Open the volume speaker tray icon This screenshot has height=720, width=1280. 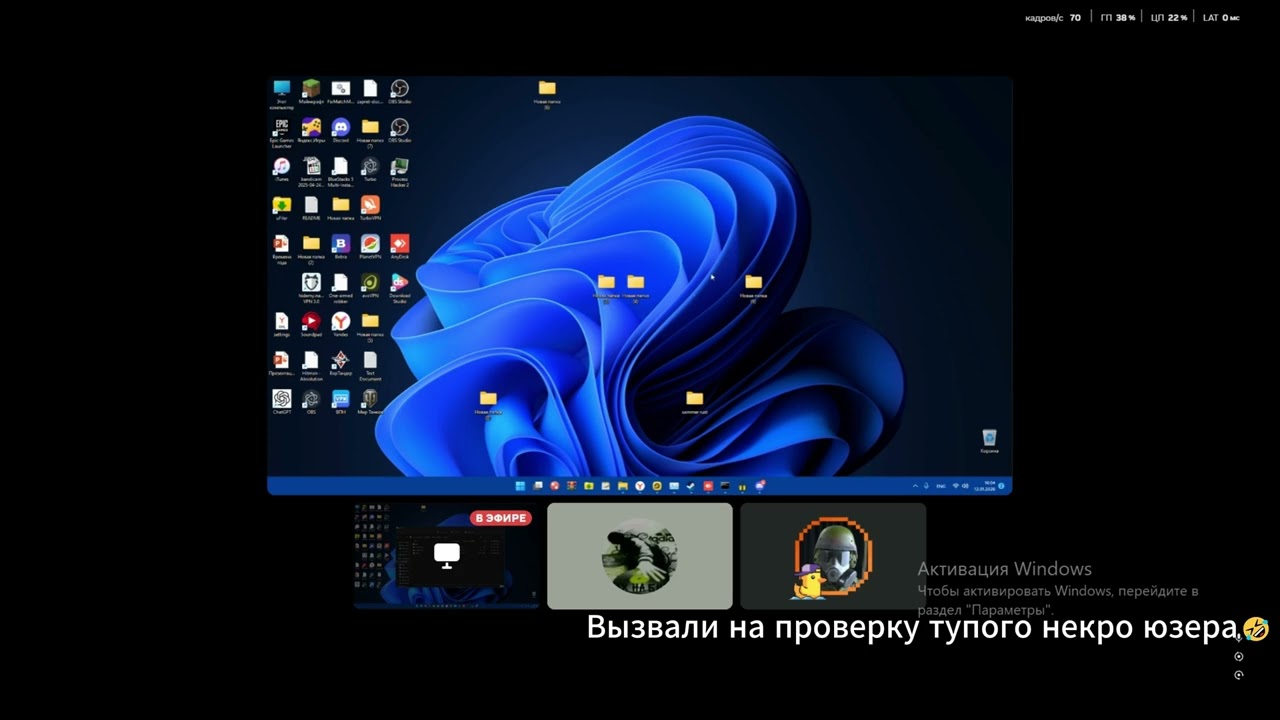tap(965, 486)
